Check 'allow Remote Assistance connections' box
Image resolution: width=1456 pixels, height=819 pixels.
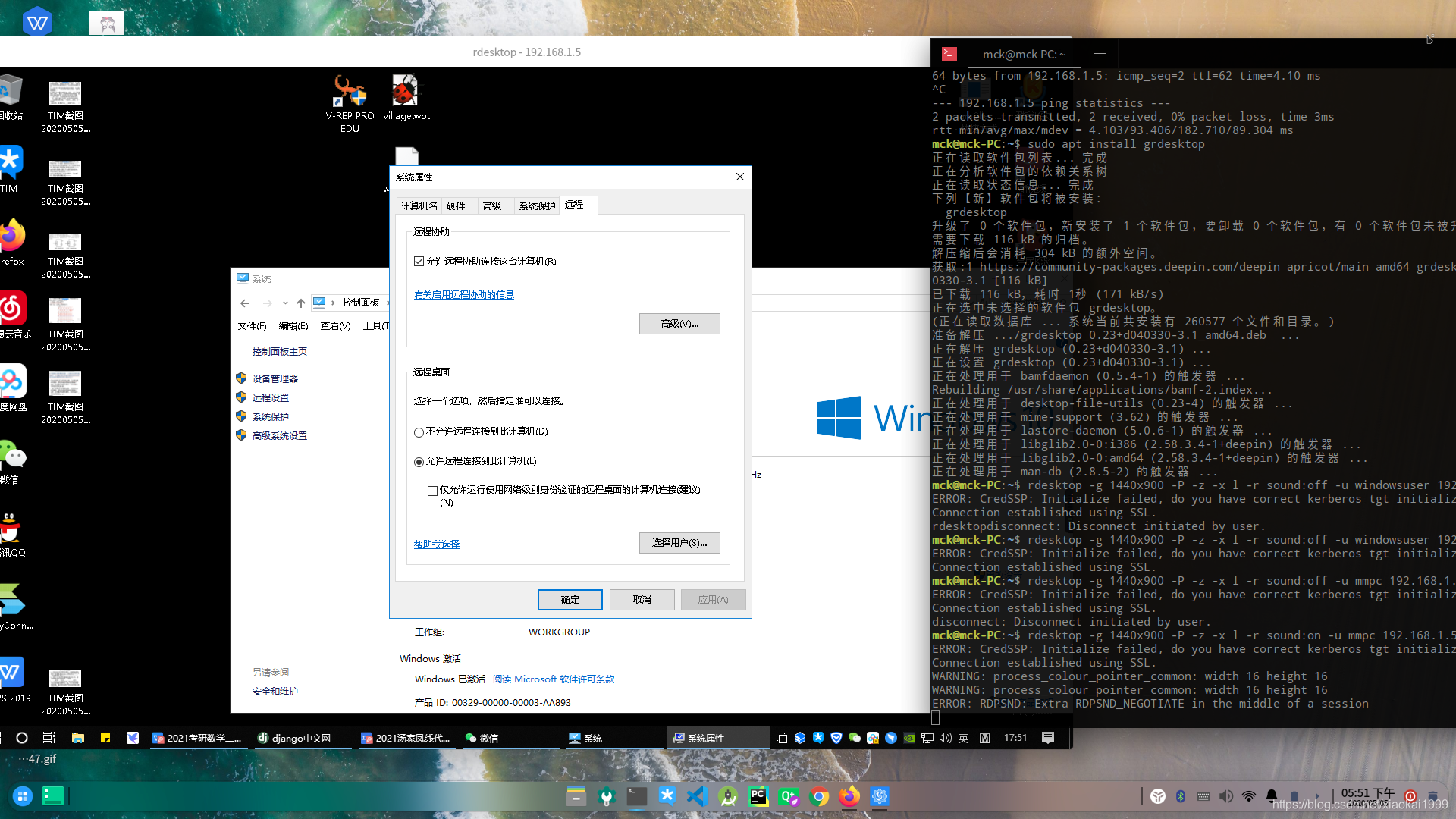click(419, 261)
